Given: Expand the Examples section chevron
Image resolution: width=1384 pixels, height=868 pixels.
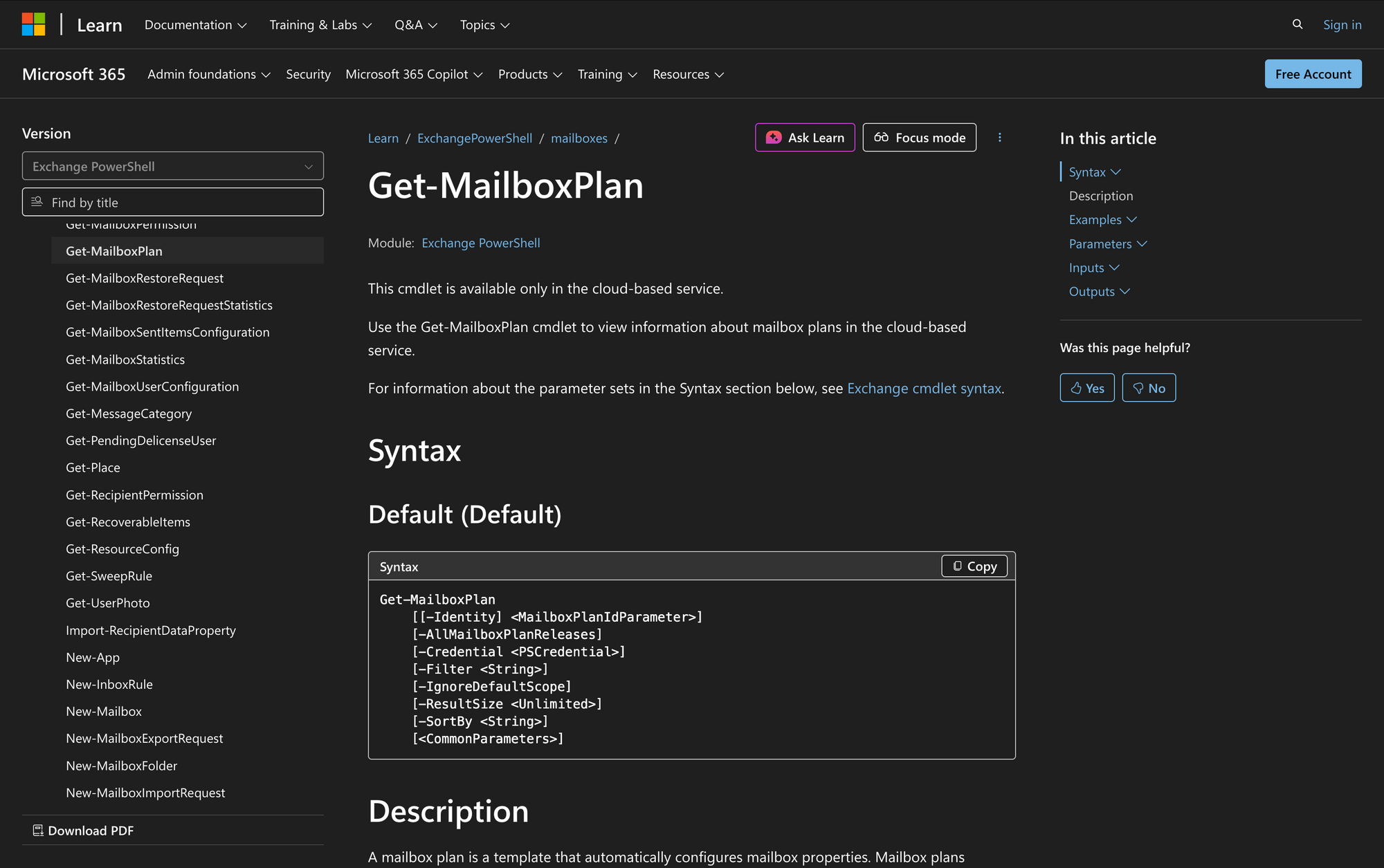Looking at the screenshot, I should tap(1132, 219).
